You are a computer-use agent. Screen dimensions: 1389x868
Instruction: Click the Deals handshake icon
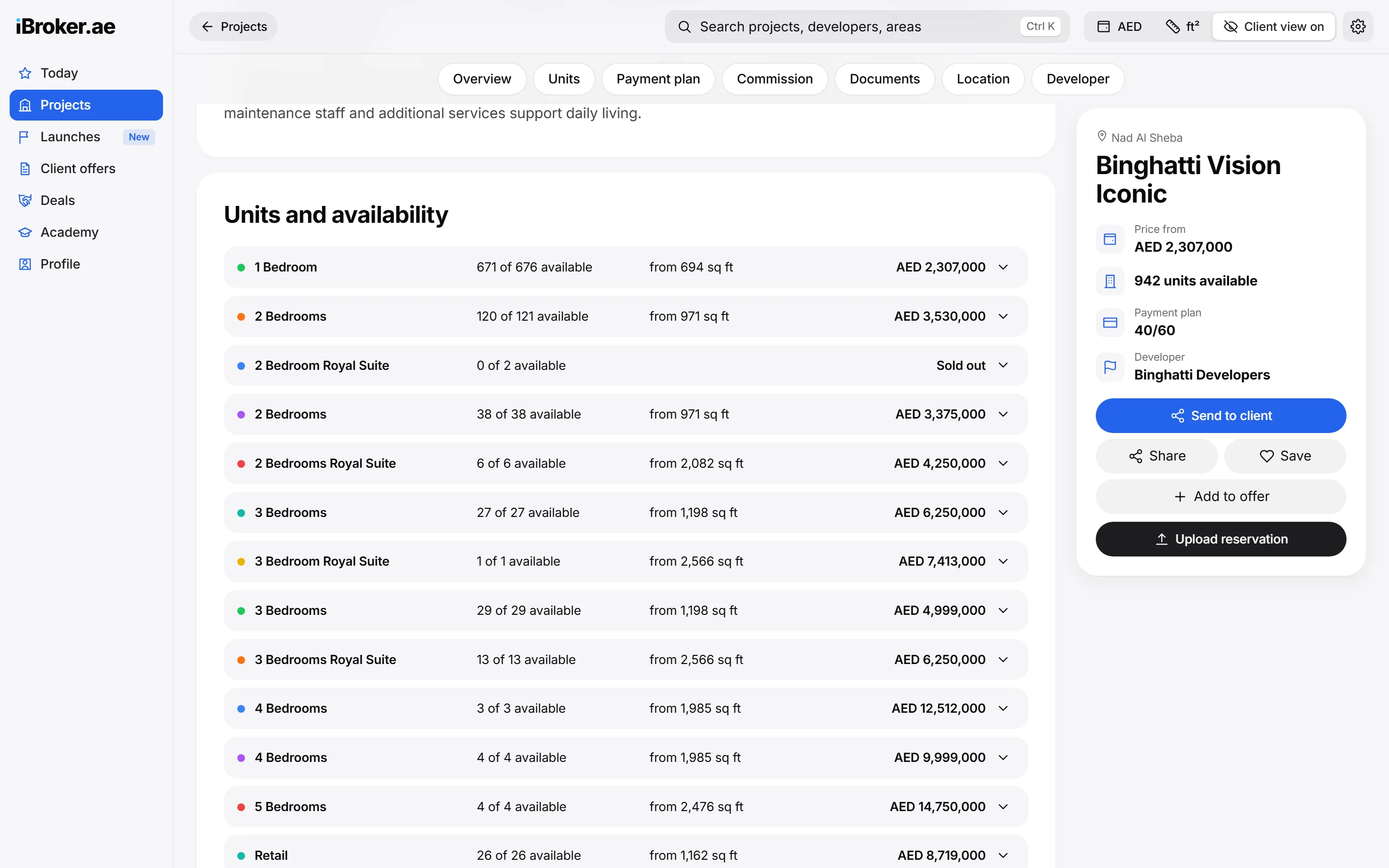click(25, 200)
